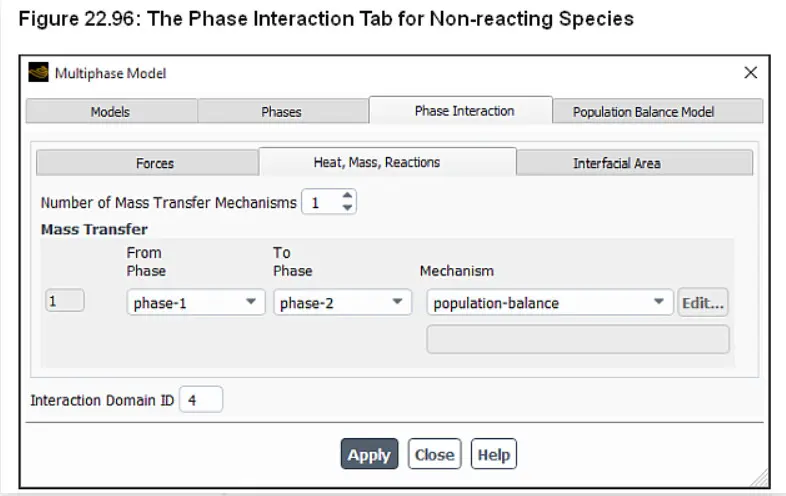Switch to the Models tab
786x496 pixels.
[110, 111]
